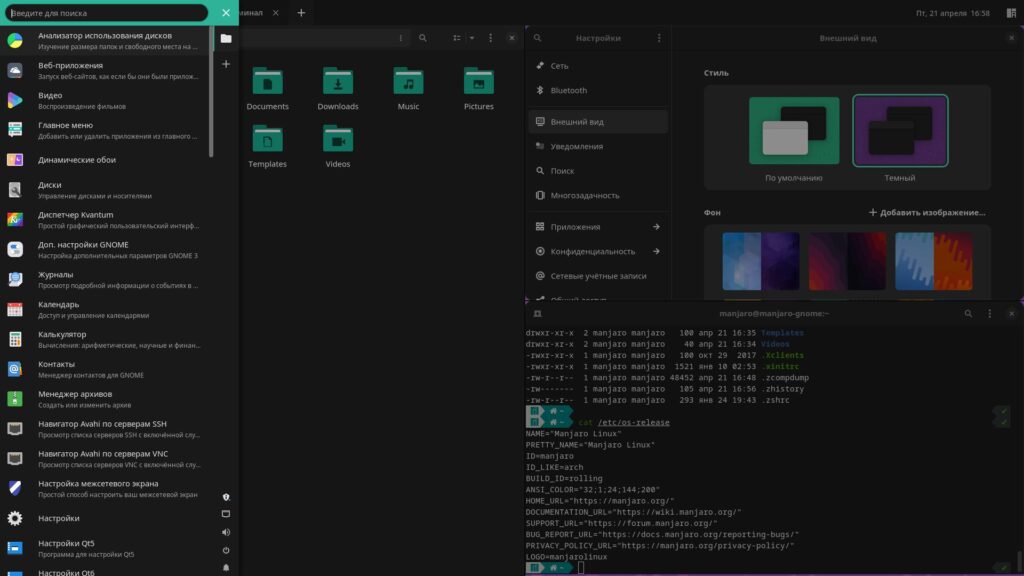Click the volume icon in the launcher panel
This screenshot has height=576, width=1024.
pos(226,532)
